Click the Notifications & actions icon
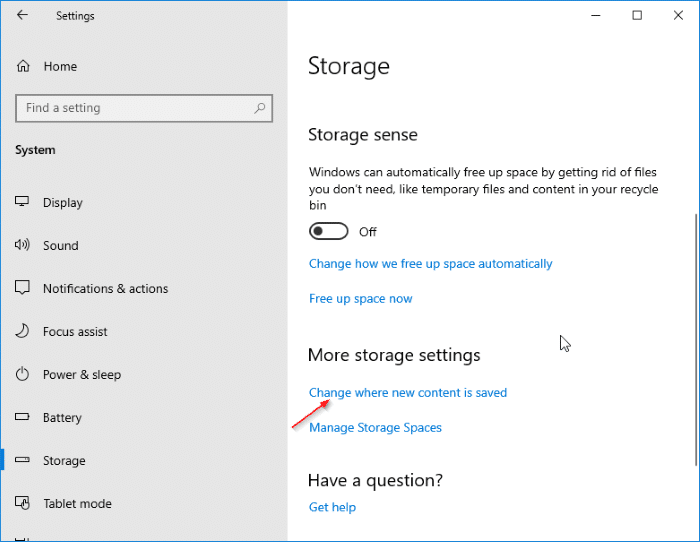The height and width of the screenshot is (542, 700). click(23, 288)
